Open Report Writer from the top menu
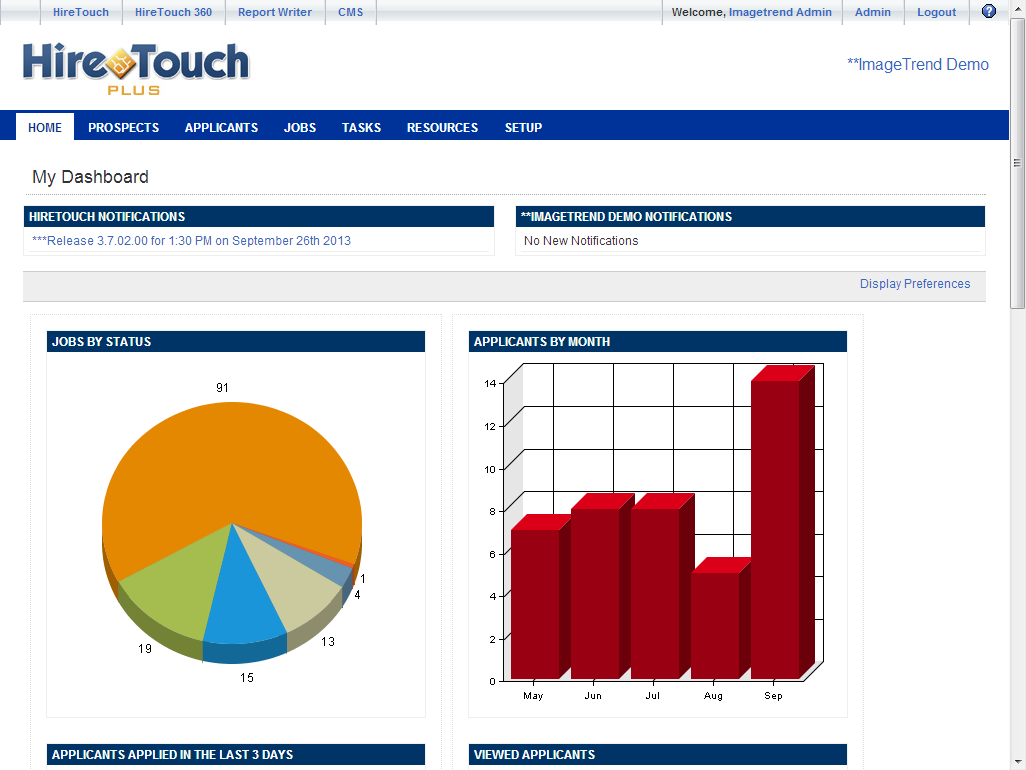 pos(274,11)
